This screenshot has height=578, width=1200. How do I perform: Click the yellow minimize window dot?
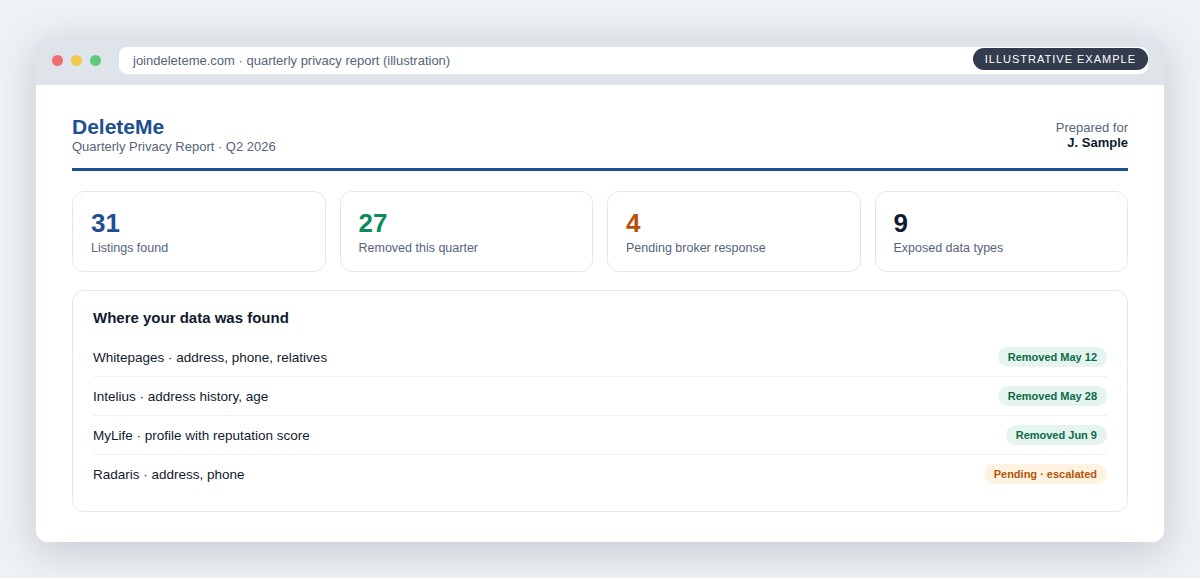(x=76, y=61)
